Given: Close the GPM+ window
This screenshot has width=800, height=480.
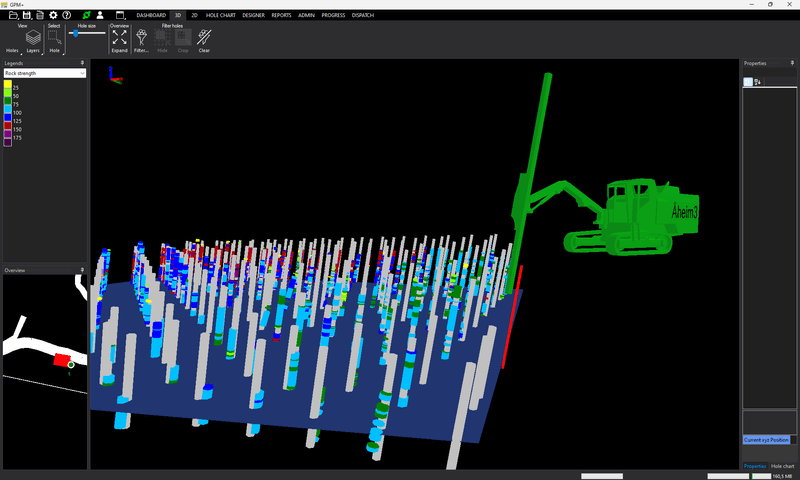Looking at the screenshot, I should [789, 4].
